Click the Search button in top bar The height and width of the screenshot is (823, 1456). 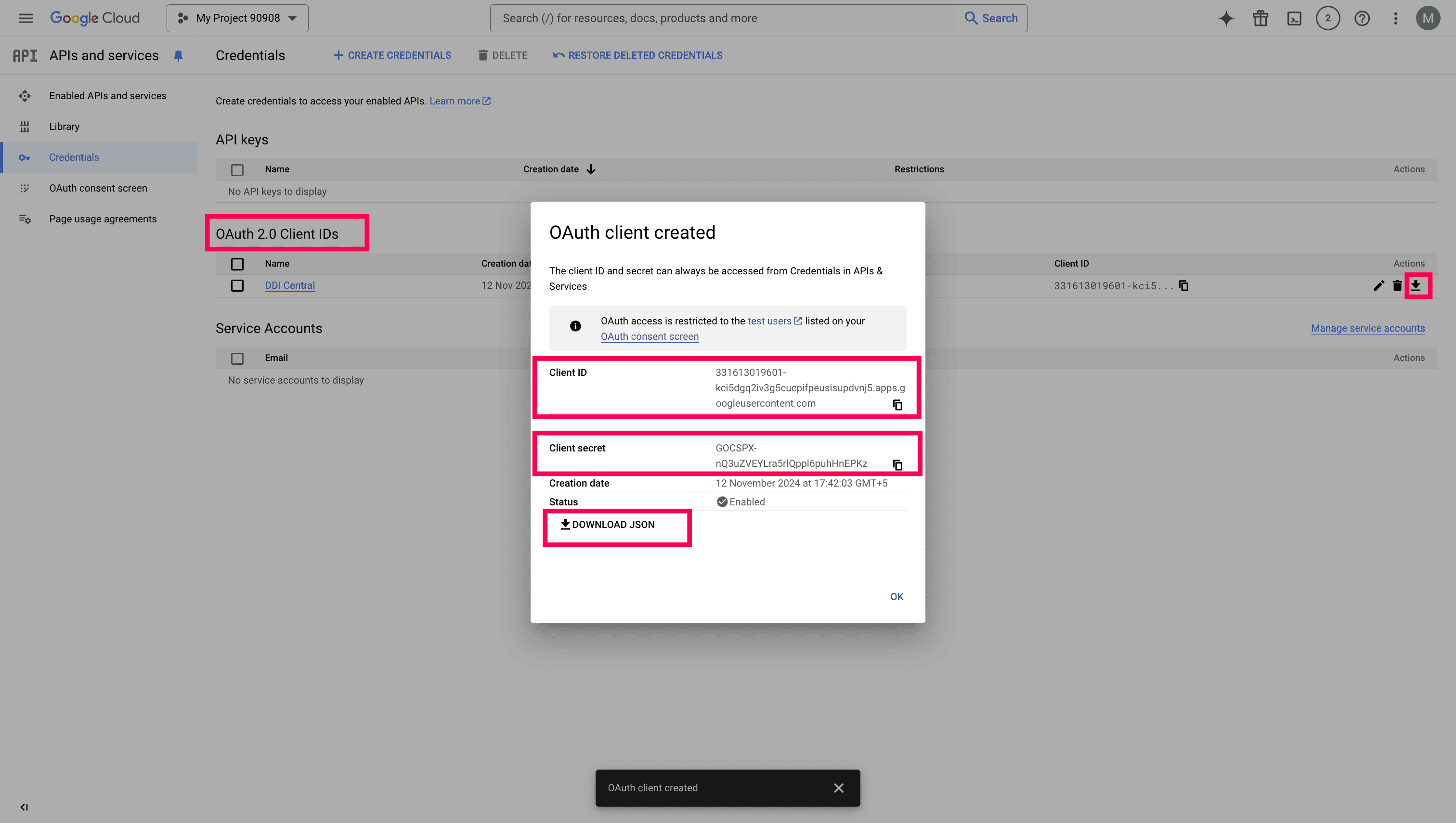[x=991, y=18]
